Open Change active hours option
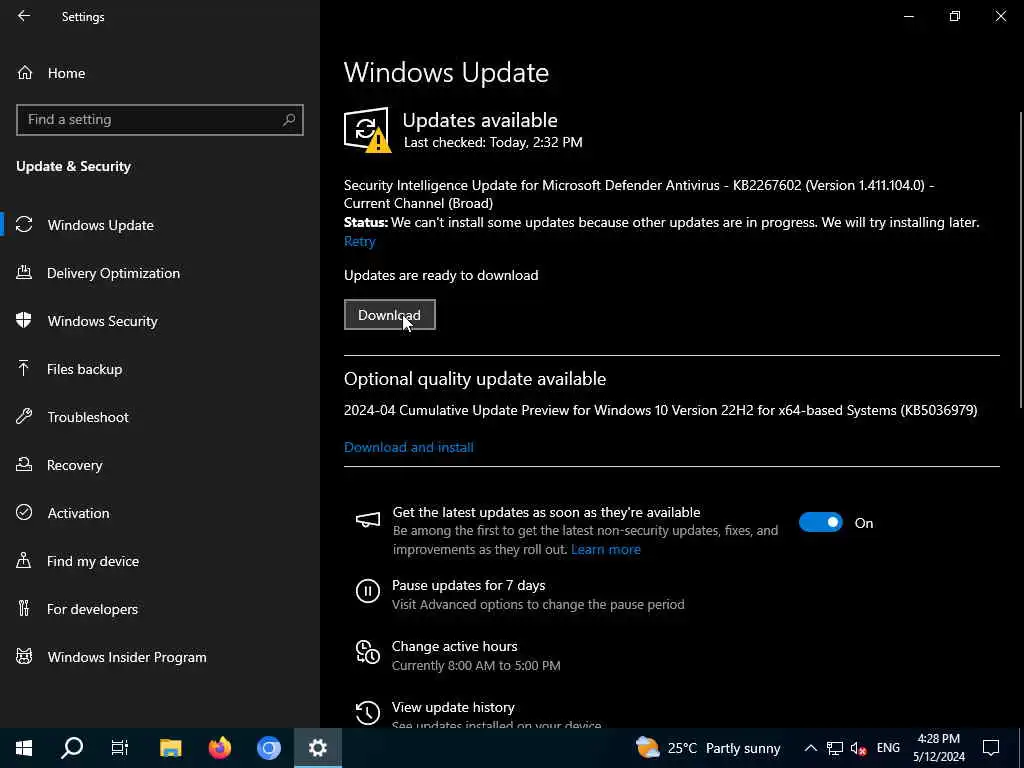Image resolution: width=1024 pixels, height=768 pixels. point(455,646)
